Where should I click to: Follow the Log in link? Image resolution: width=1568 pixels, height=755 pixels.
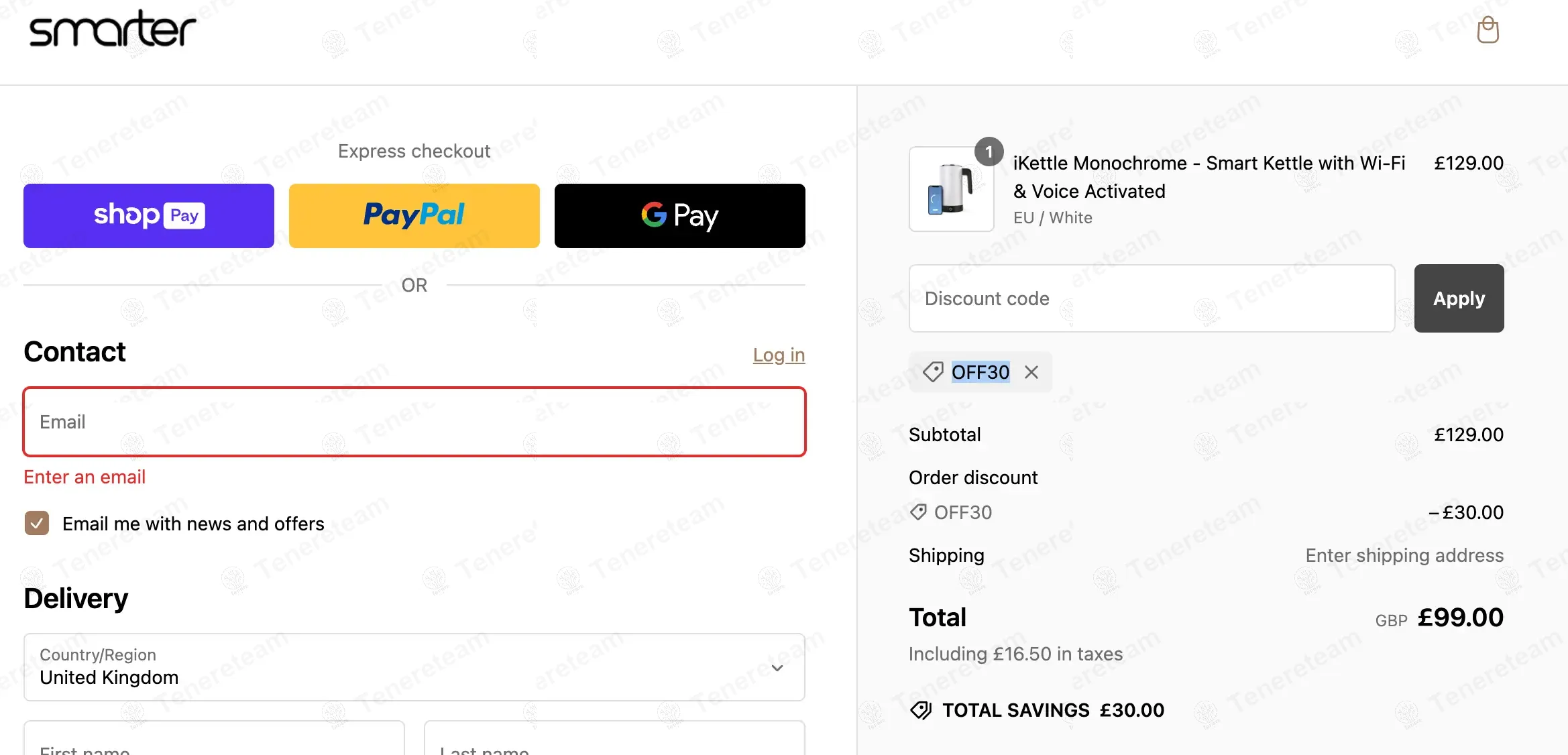779,355
